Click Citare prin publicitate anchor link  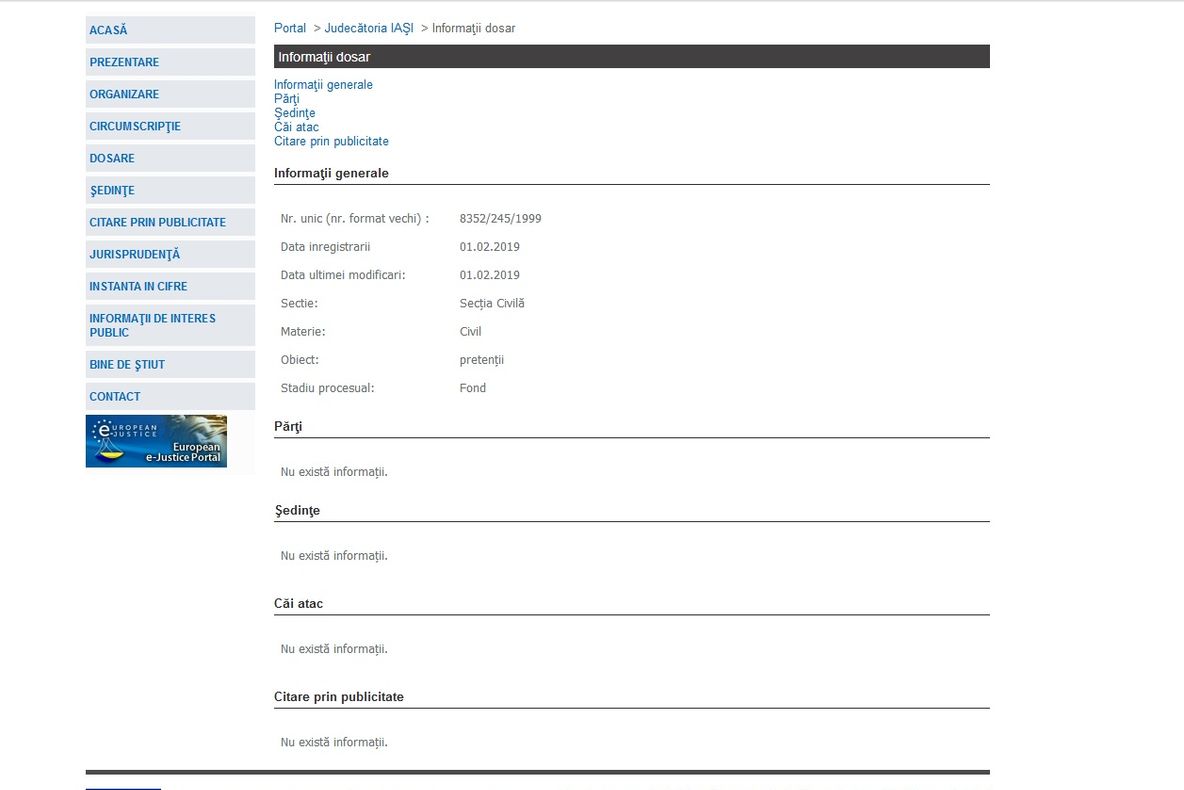[331, 141]
